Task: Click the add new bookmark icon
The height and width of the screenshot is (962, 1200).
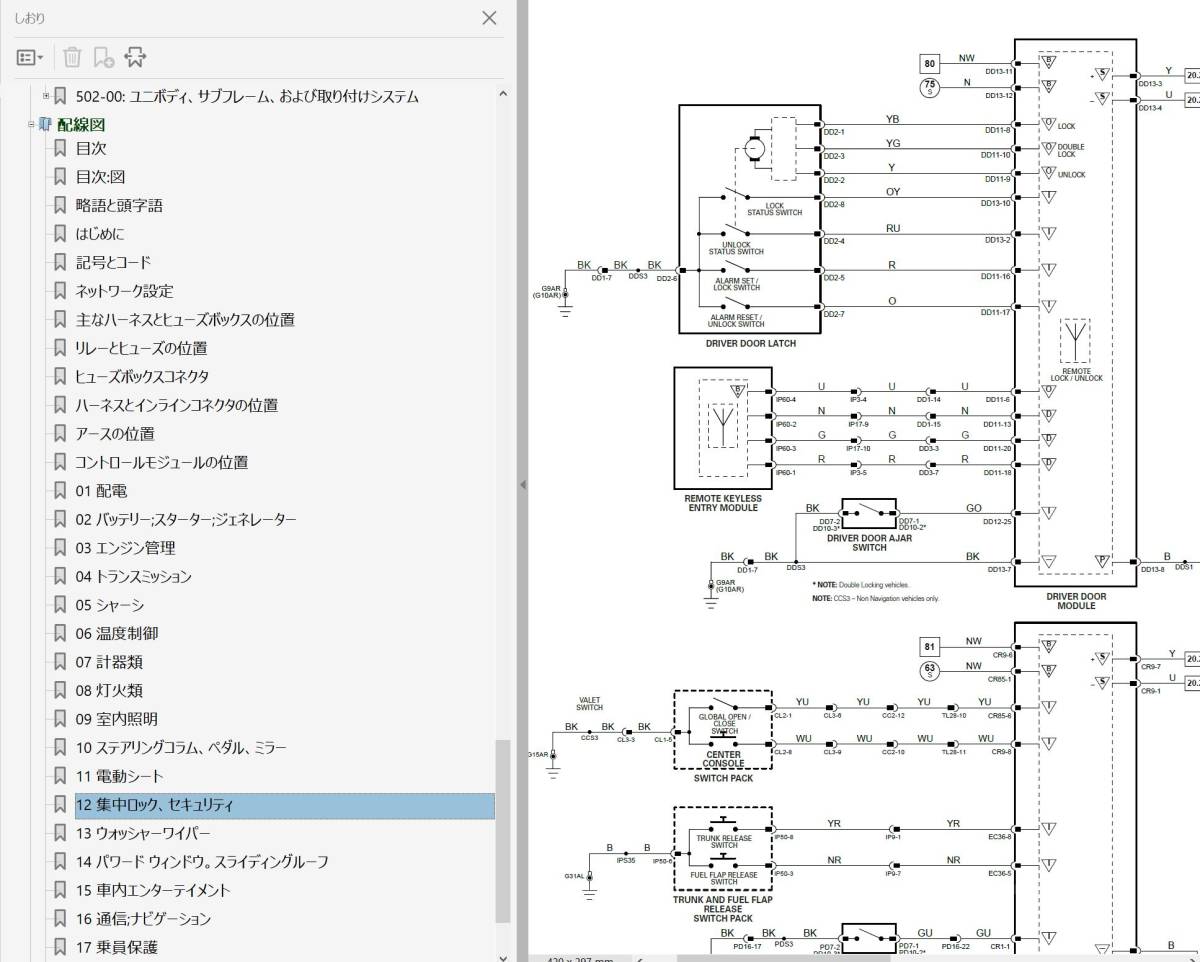Action: pyautogui.click(x=103, y=58)
